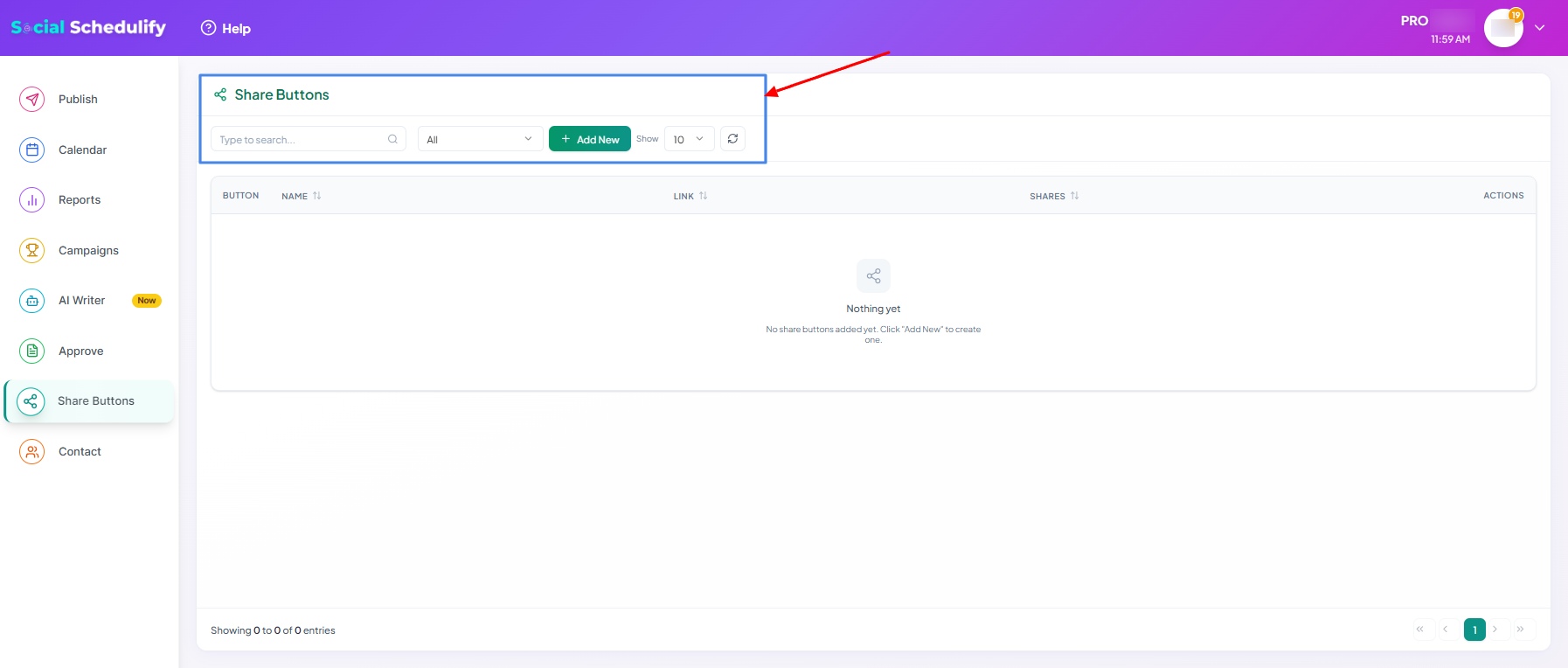
Task: Open the All filter dropdown
Action: 480,139
